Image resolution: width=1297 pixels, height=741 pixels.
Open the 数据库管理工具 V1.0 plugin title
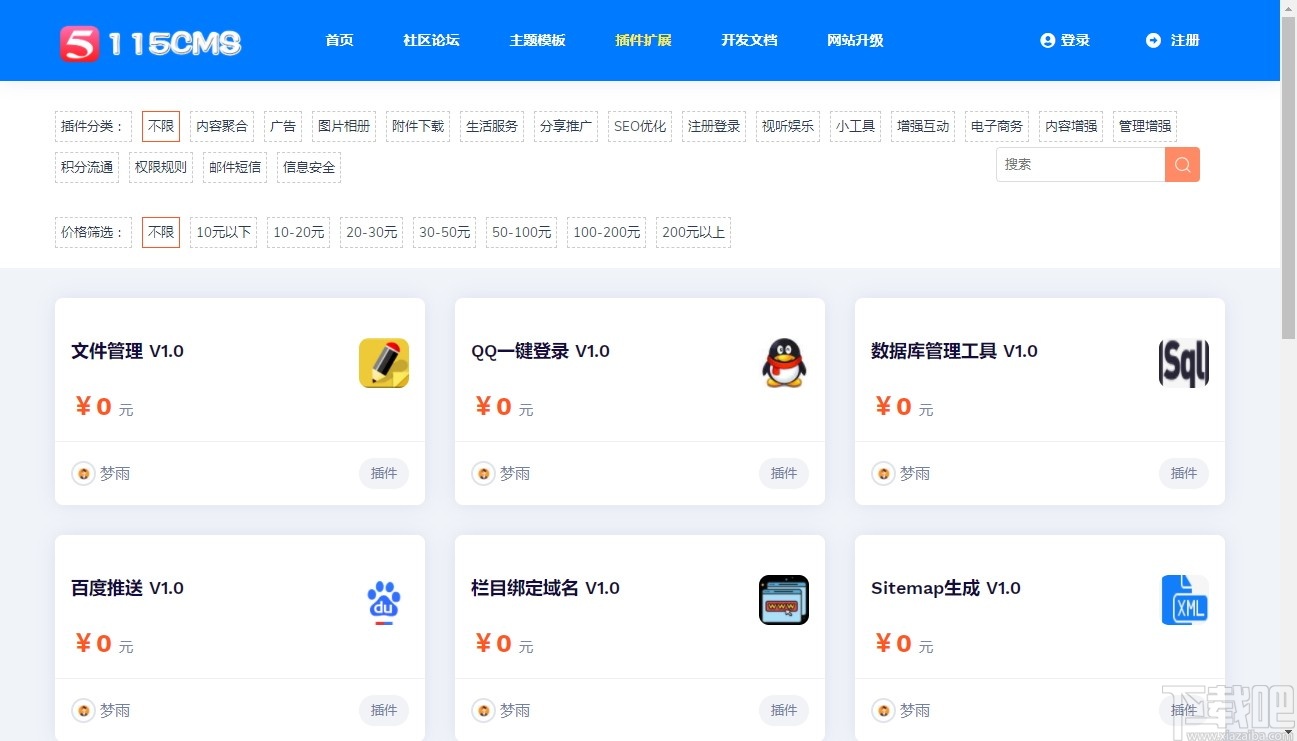[955, 351]
